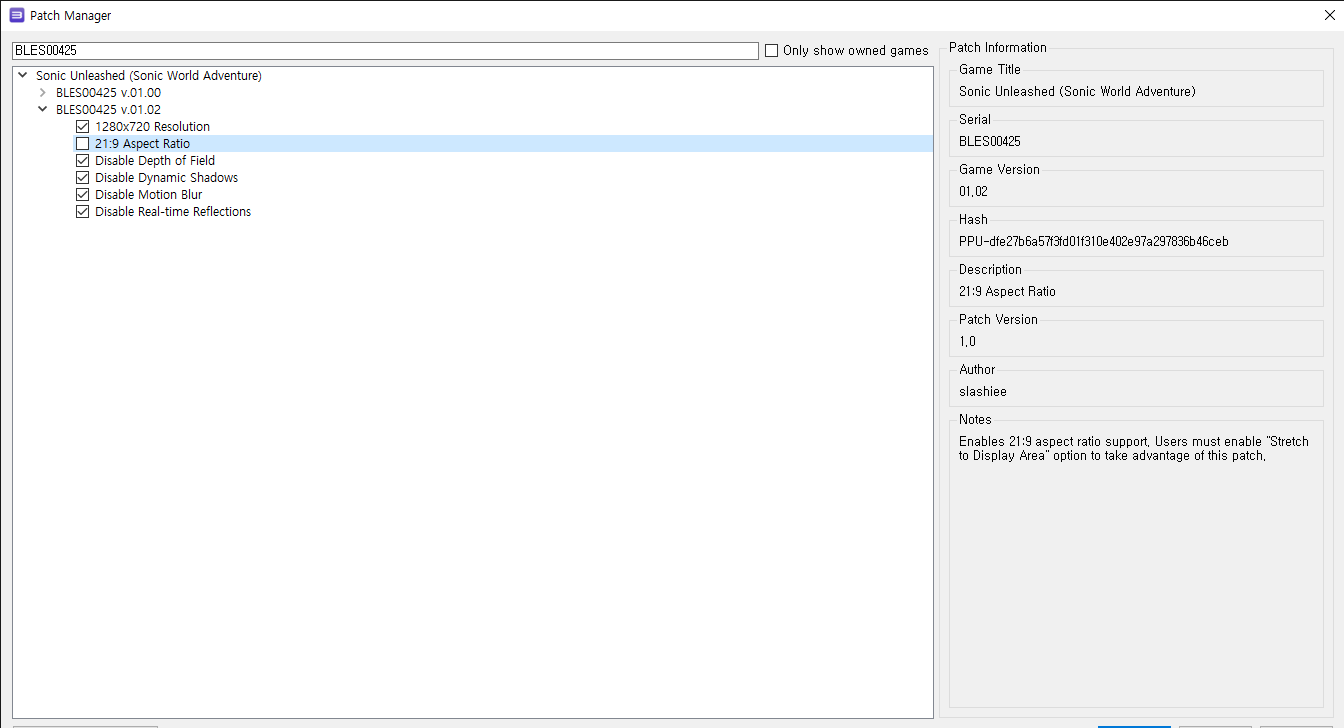Click the Game Version value 01.02
The width and height of the screenshot is (1344, 728).
(973, 191)
